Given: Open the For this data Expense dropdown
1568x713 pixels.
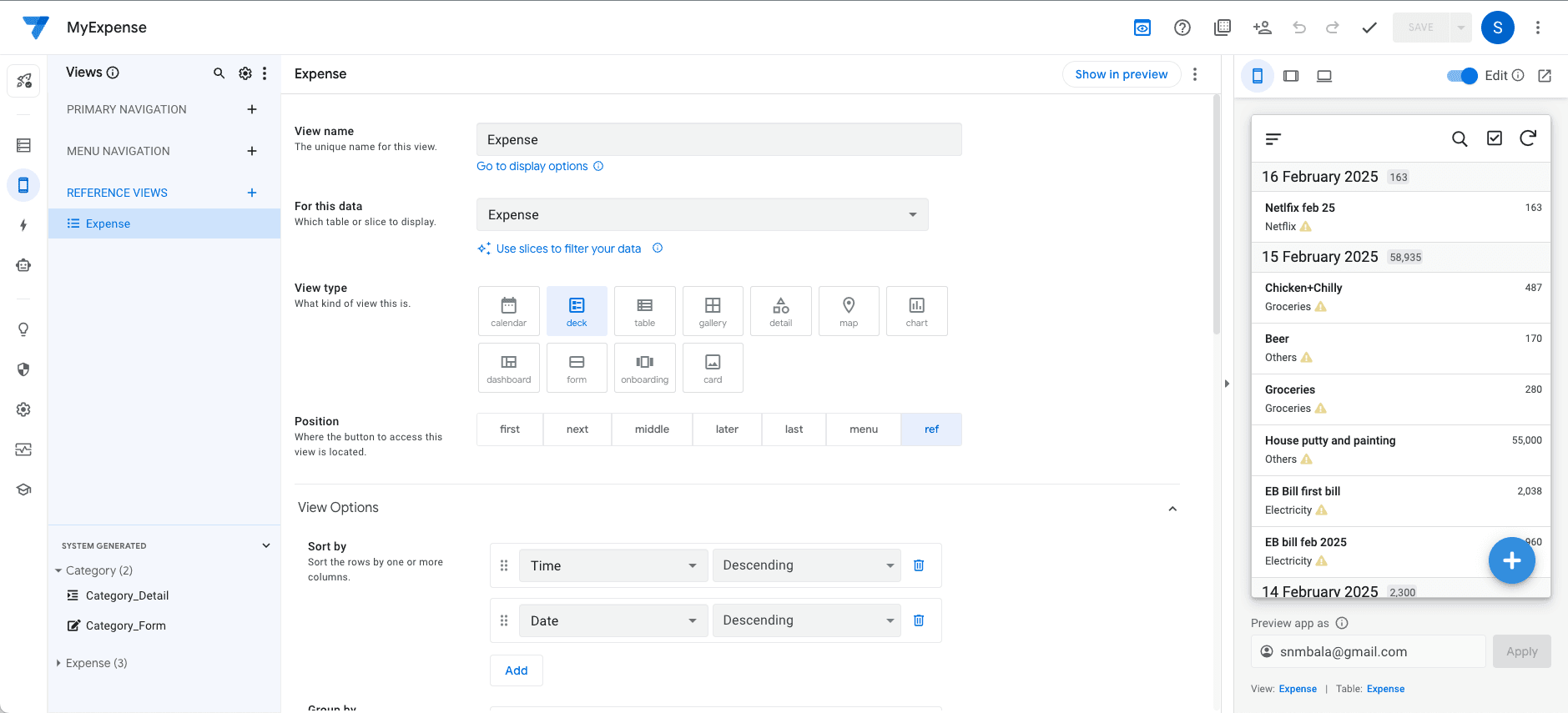Looking at the screenshot, I should point(703,214).
